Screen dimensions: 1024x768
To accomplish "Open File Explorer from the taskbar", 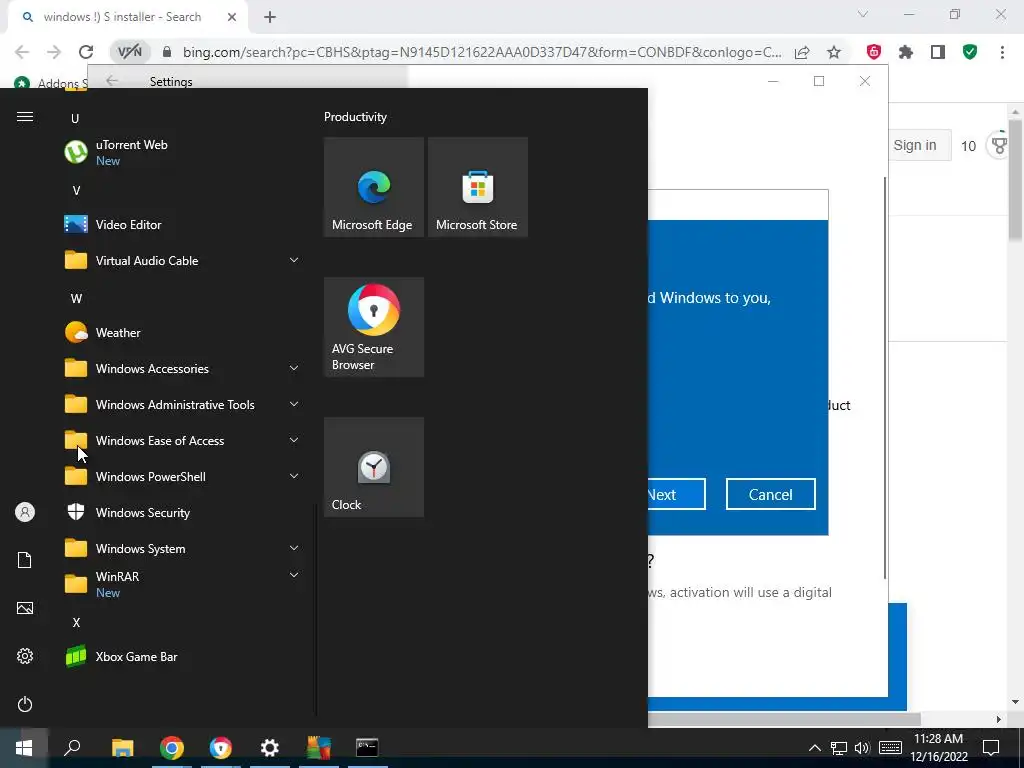I will [122, 748].
